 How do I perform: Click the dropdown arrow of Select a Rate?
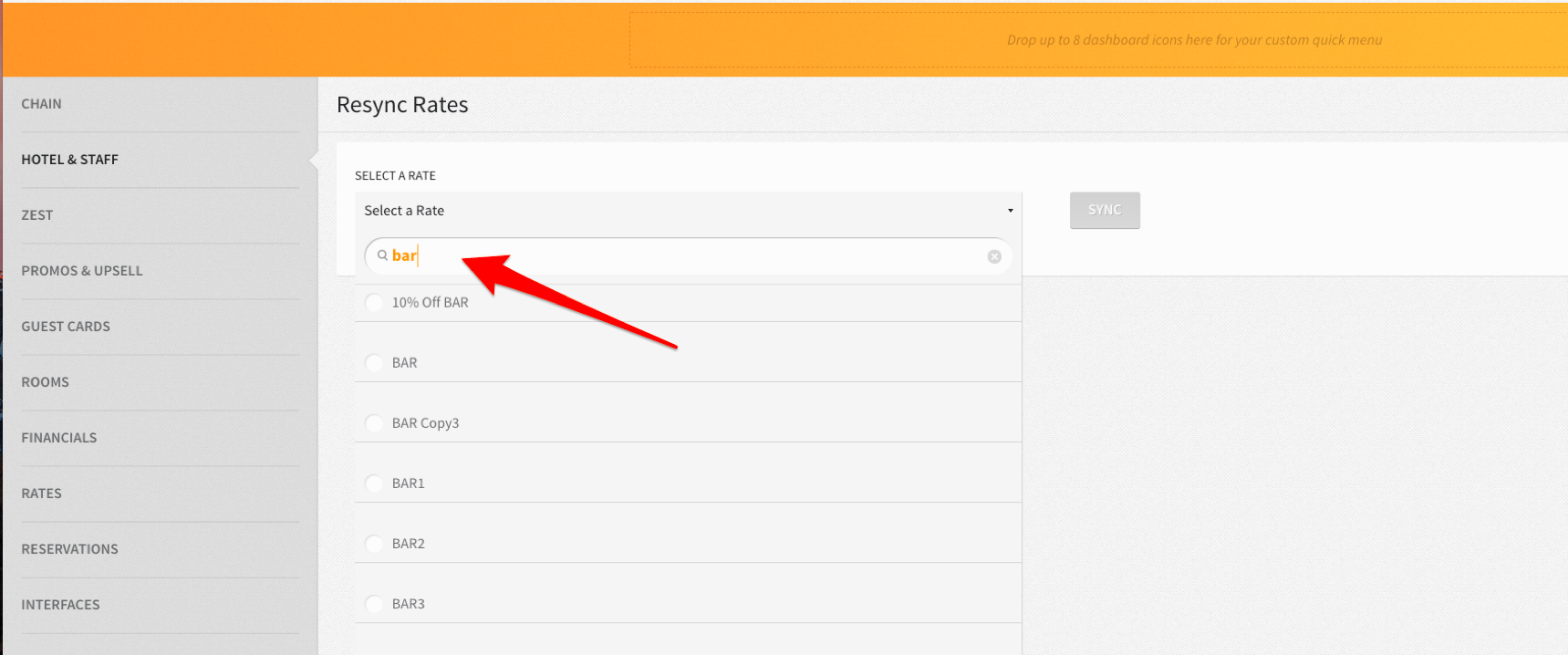(1010, 211)
